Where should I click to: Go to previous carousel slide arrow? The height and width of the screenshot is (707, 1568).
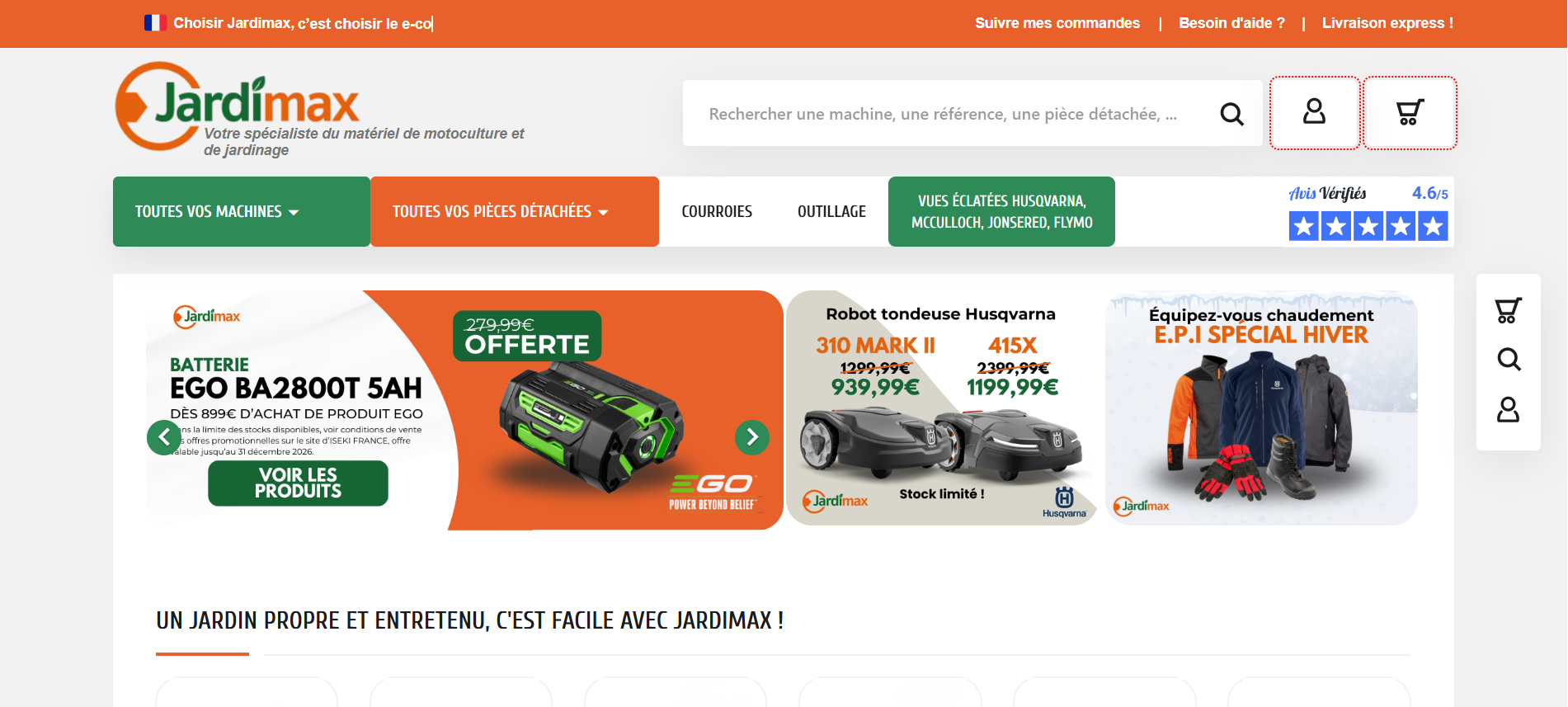(164, 437)
